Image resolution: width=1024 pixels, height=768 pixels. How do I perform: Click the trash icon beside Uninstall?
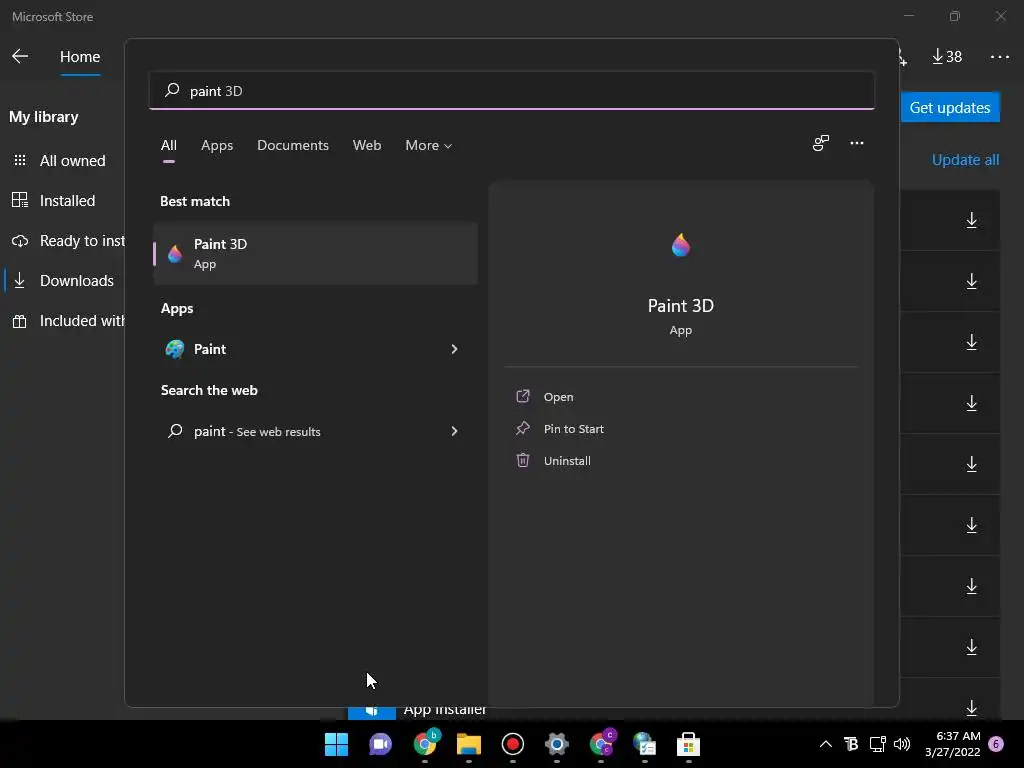point(522,460)
